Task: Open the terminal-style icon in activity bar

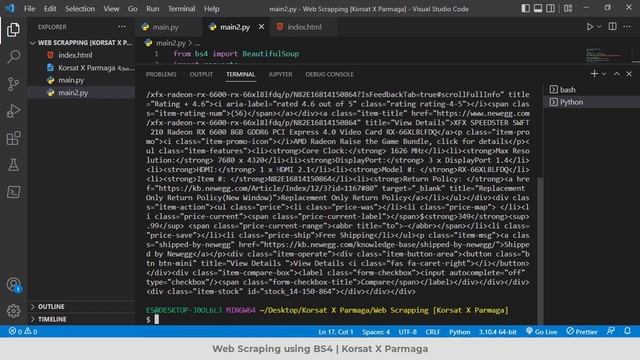Action: tap(13, 192)
